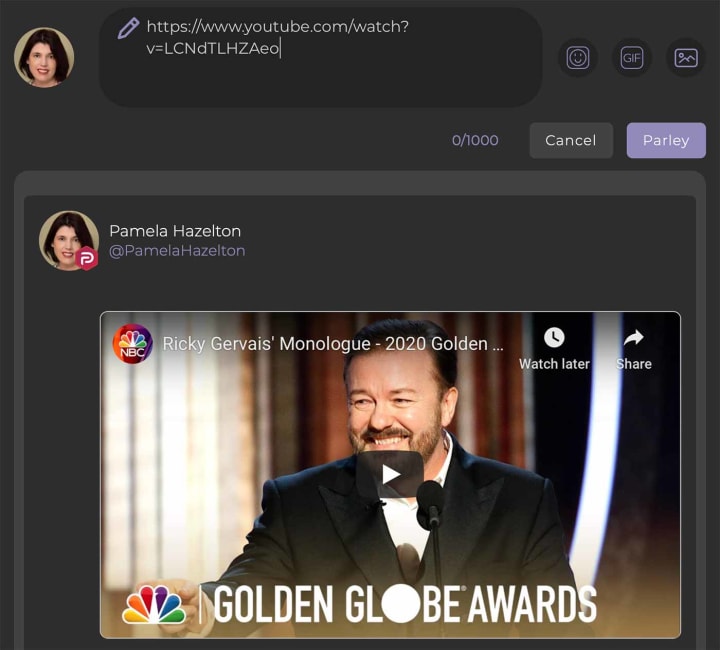Click the Pamela Hazelton display name
This screenshot has height=650, width=720.
[175, 231]
